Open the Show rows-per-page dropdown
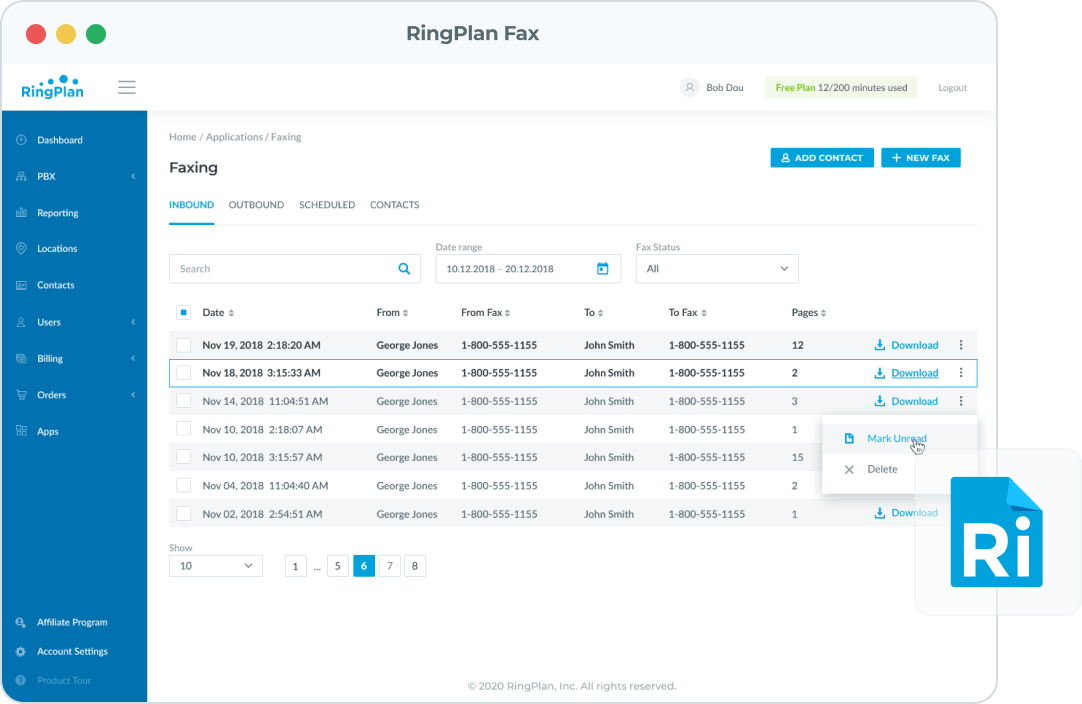The width and height of the screenshot is (1082, 704). (215, 566)
